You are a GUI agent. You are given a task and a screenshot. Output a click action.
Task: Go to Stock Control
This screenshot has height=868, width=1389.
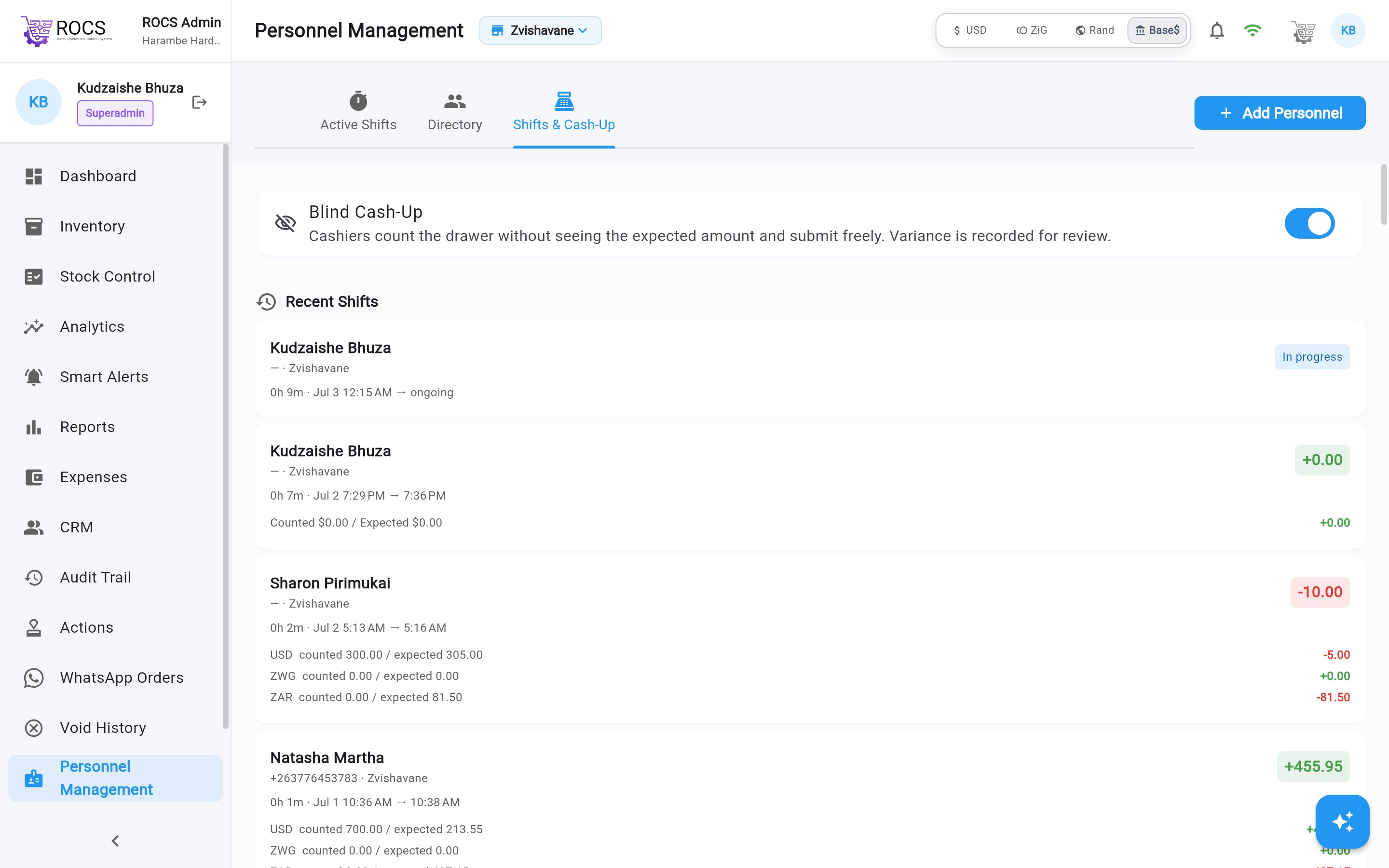115,276
